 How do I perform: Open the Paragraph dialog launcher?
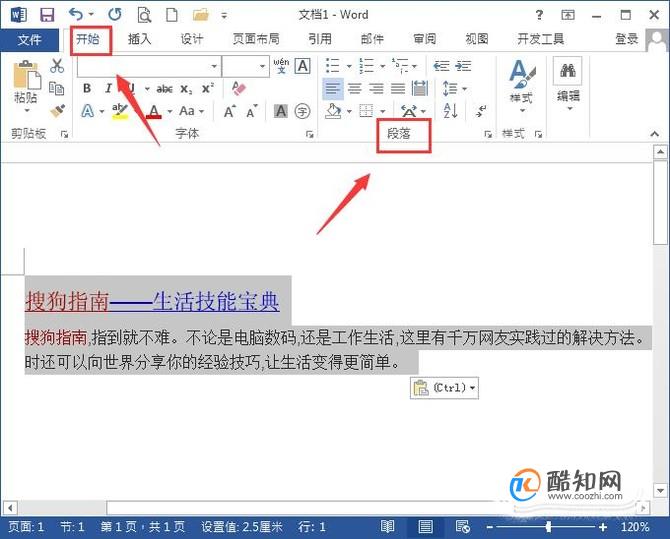tap(488, 135)
